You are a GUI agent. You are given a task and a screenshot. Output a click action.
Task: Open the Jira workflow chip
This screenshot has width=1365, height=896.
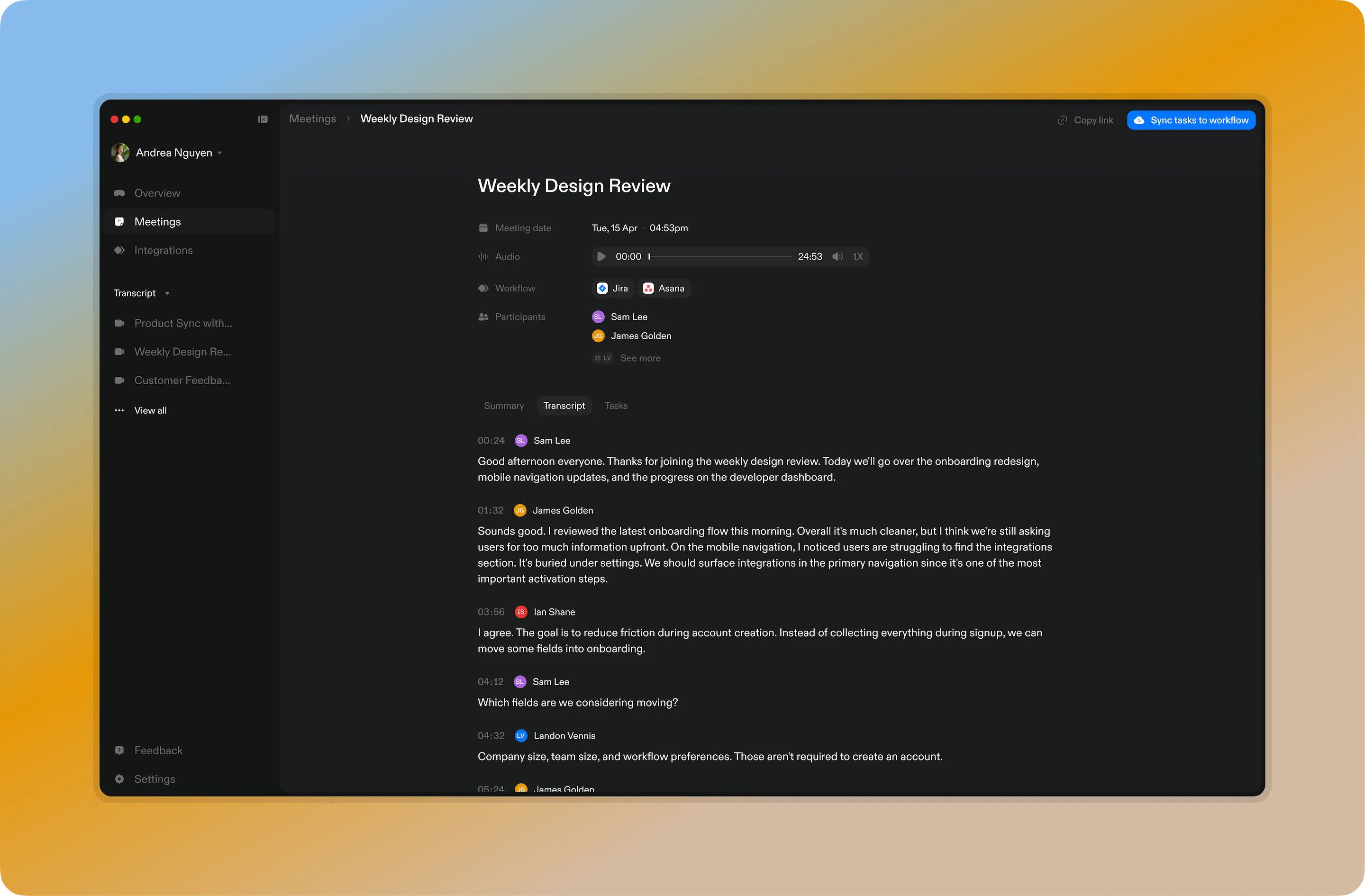[612, 289]
